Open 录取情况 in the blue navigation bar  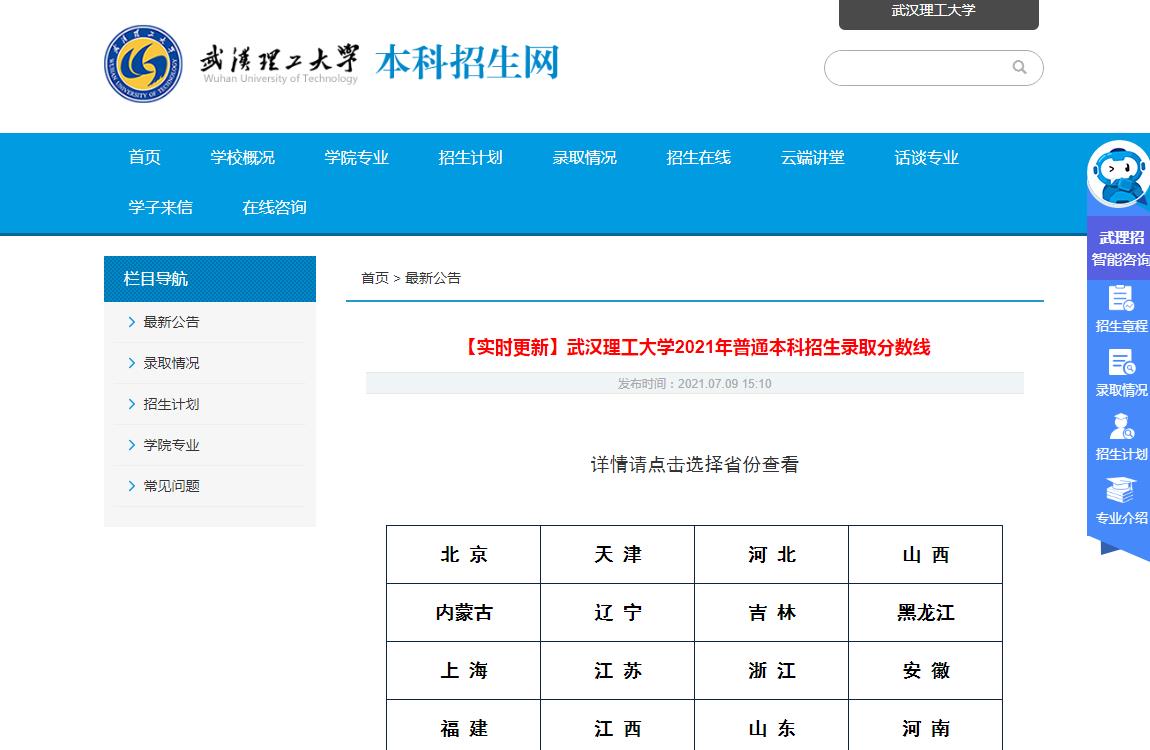tap(585, 158)
